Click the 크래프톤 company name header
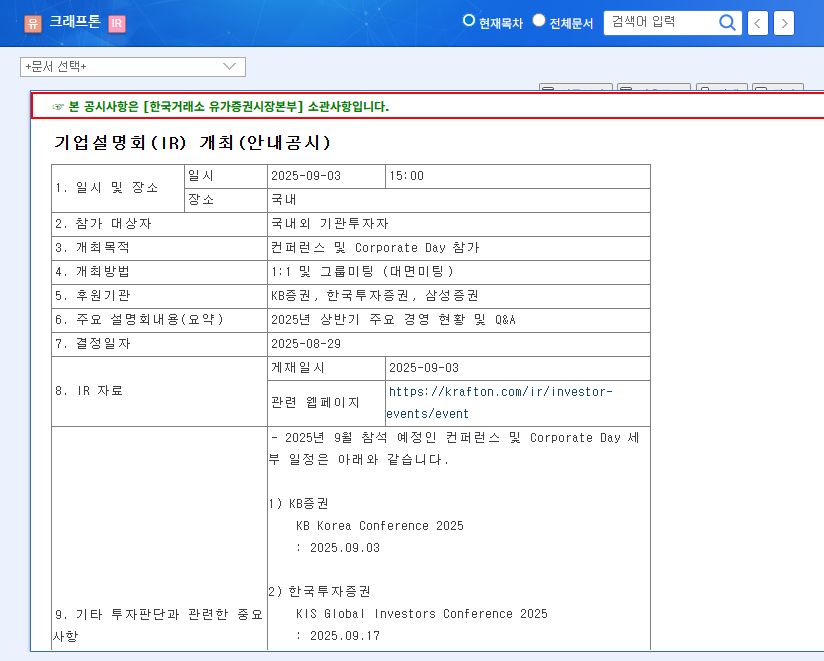The height and width of the screenshot is (661, 824). pos(75,22)
